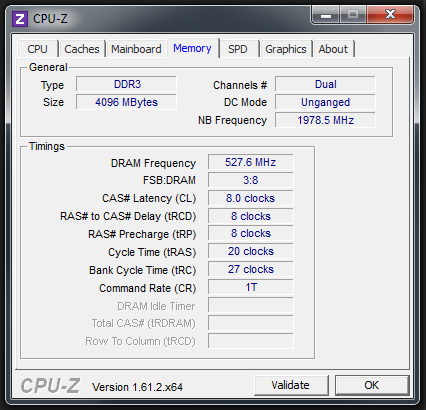Minimize the CPU-Z window
Image resolution: width=426 pixels, height=410 pixels.
[326, 15]
